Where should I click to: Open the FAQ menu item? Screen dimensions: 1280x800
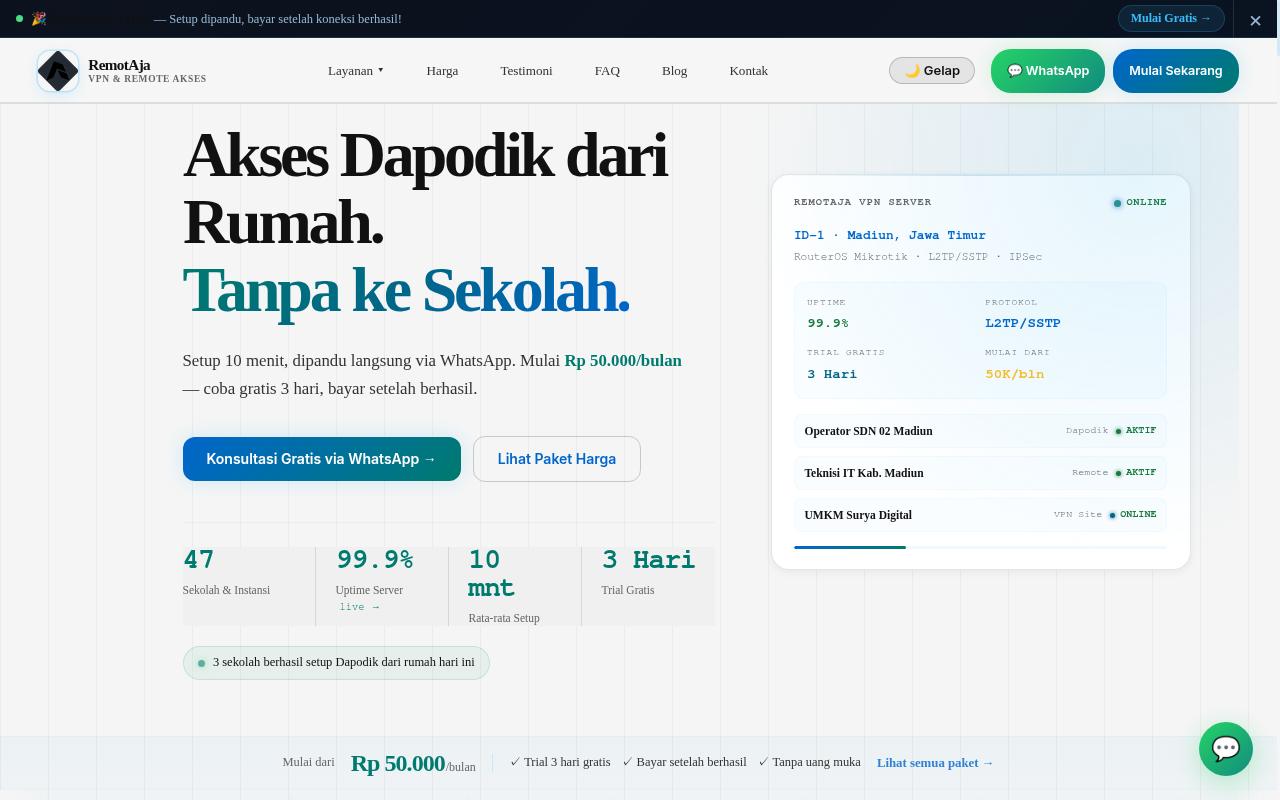click(x=607, y=71)
